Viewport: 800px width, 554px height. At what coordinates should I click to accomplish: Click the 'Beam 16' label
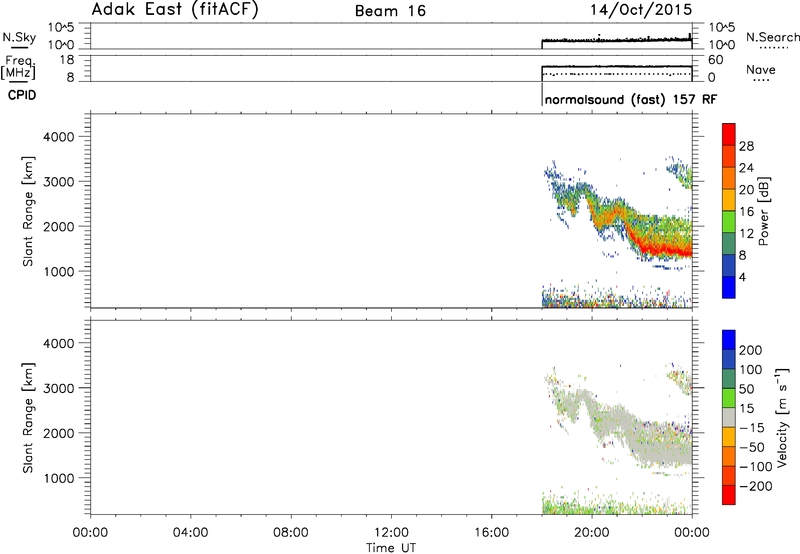click(390, 11)
